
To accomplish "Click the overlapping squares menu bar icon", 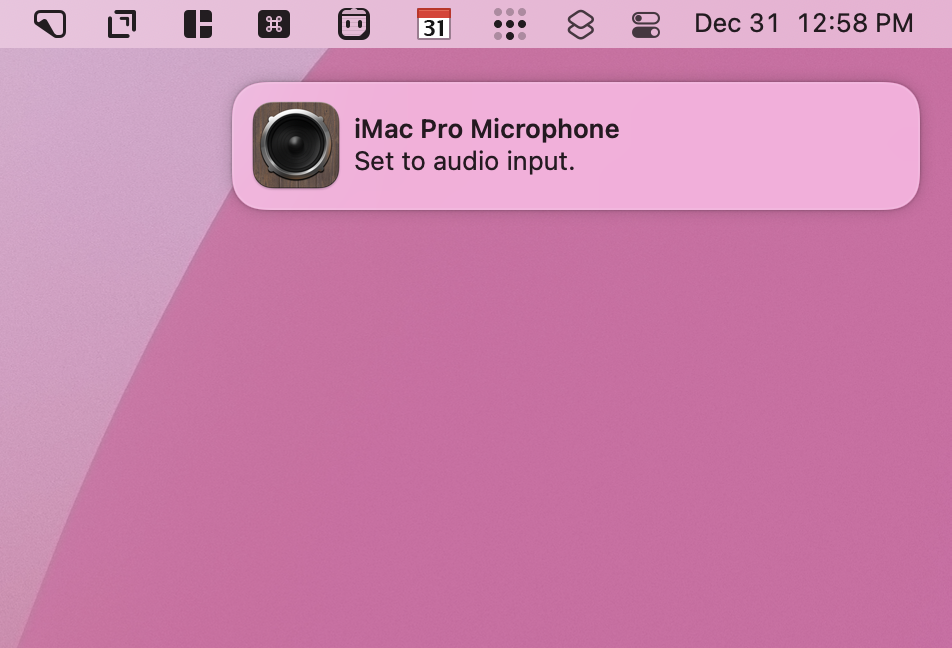I will (x=122, y=24).
